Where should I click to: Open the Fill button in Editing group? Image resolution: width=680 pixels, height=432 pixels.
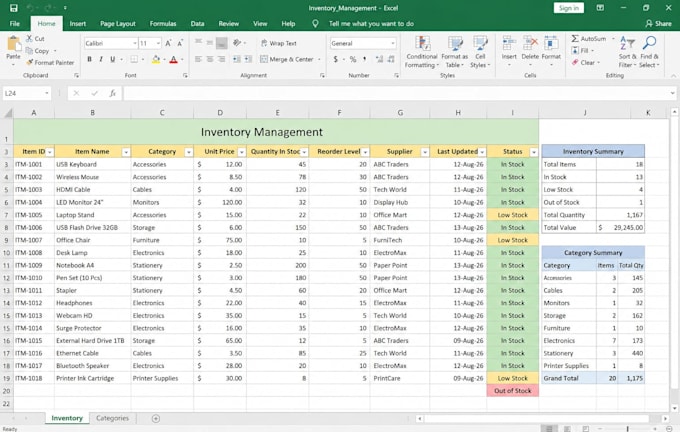[x=581, y=51]
